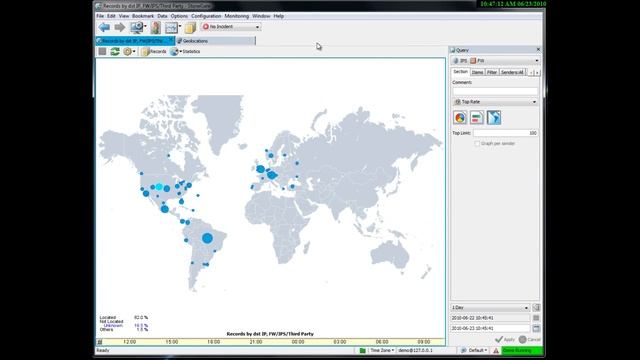Select the Section tab in Query panel
Image resolution: width=640 pixels, height=360 pixels.
click(x=460, y=72)
